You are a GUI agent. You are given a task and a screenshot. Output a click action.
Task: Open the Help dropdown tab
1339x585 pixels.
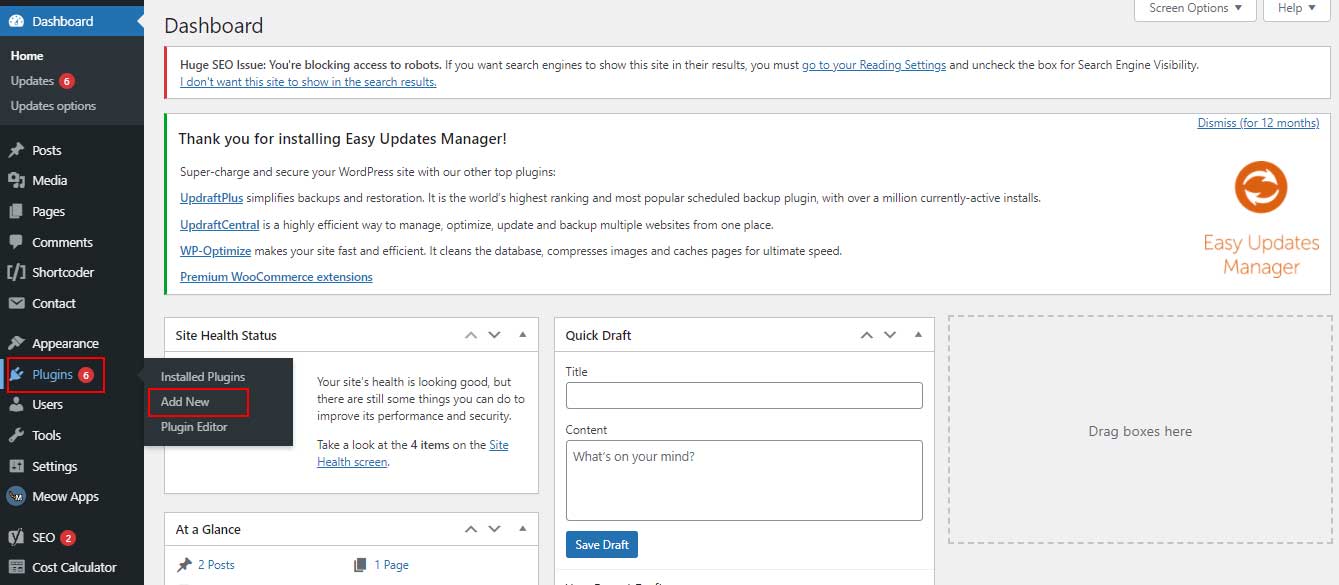point(1298,9)
